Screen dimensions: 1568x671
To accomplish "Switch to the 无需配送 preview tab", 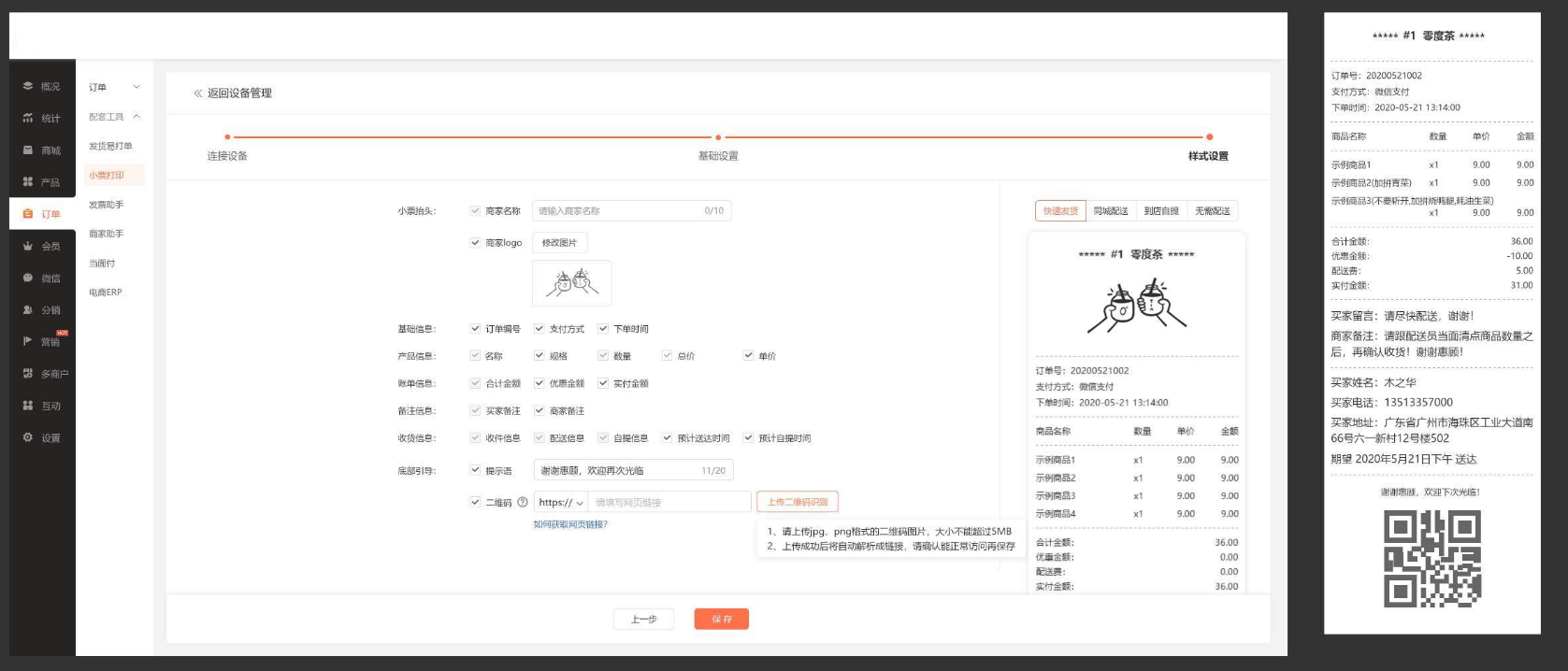I will point(1213,211).
